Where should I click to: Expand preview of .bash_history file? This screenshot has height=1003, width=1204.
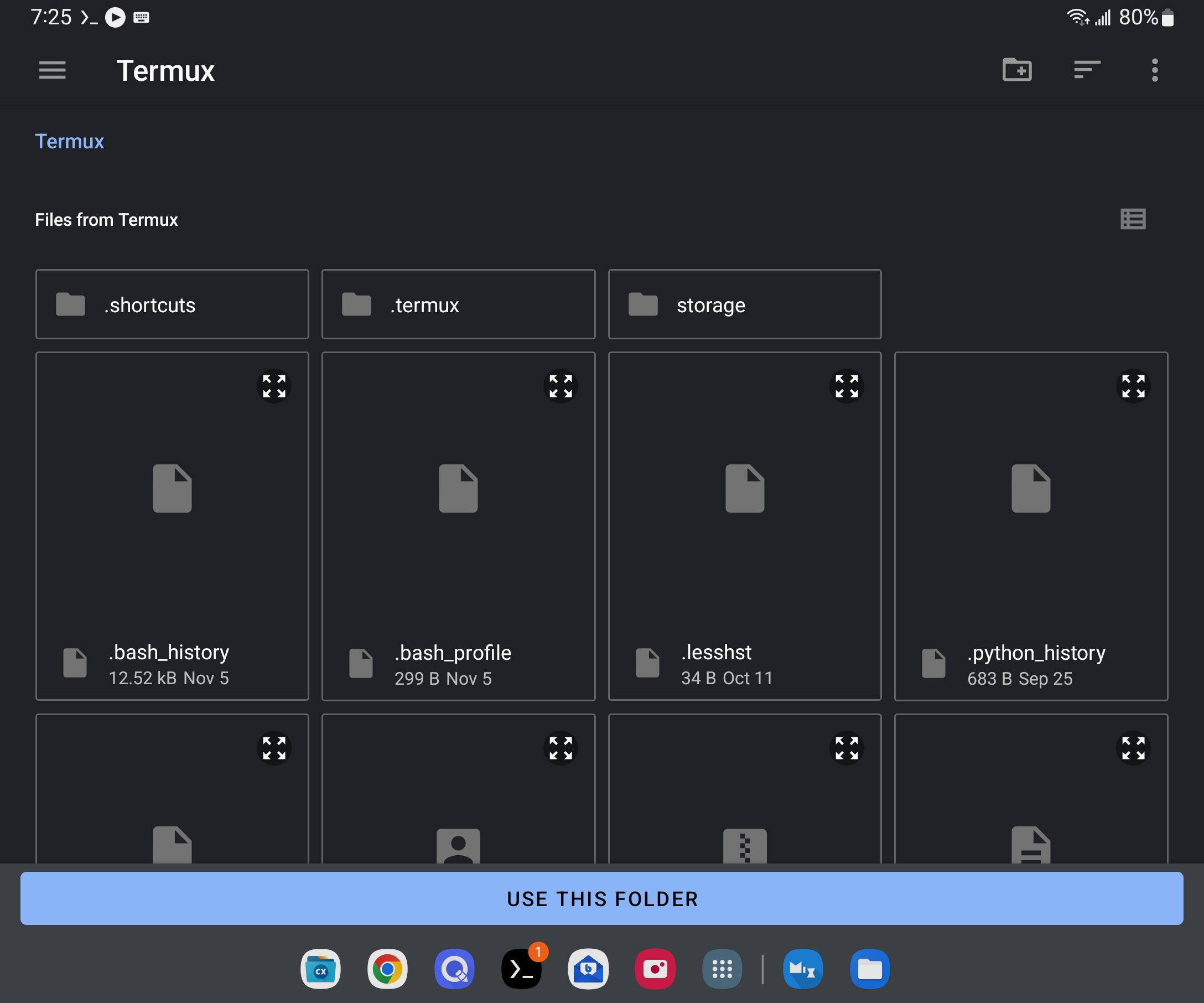(274, 386)
